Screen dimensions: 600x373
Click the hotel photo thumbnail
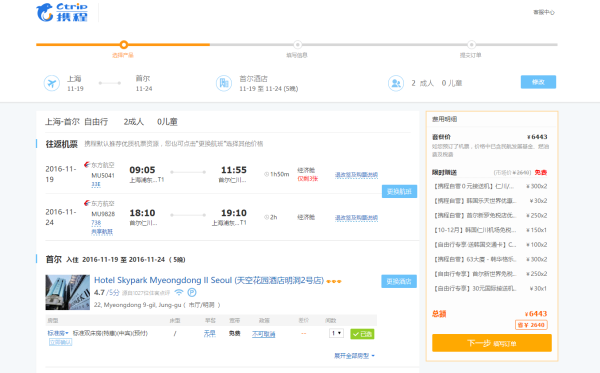coord(67,292)
